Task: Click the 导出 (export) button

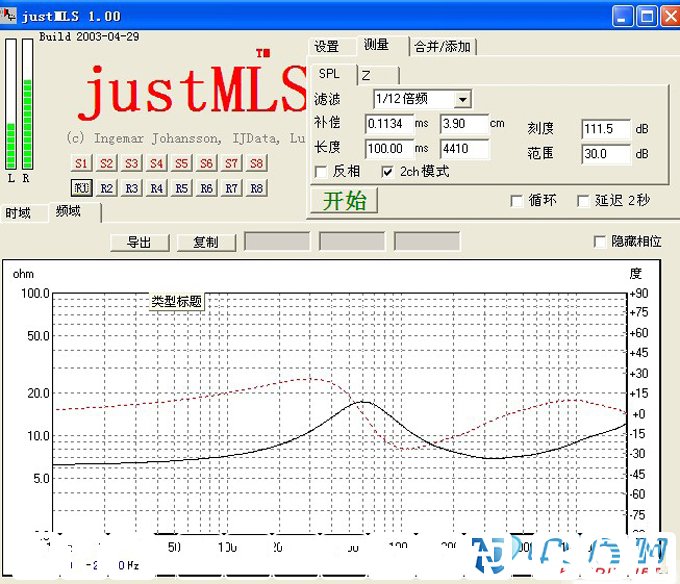Action: 139,242
